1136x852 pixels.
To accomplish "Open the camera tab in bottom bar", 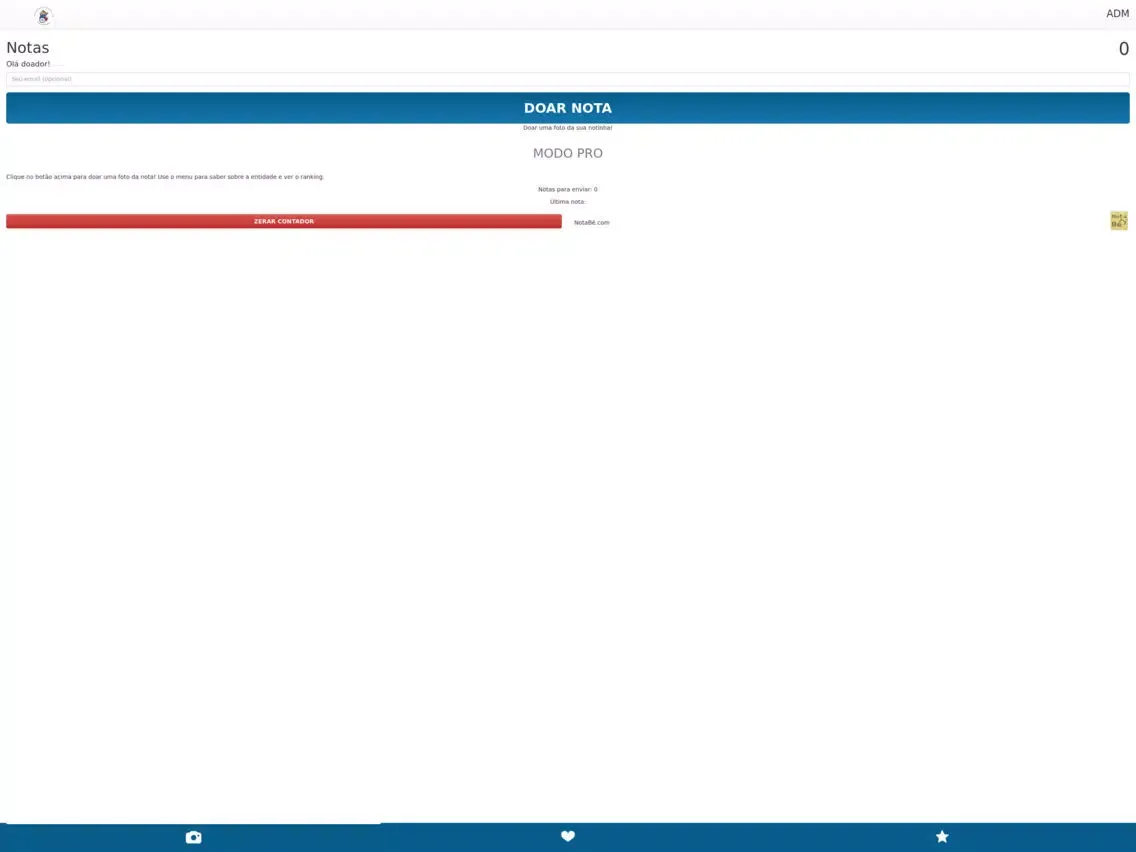I will (x=193, y=837).
